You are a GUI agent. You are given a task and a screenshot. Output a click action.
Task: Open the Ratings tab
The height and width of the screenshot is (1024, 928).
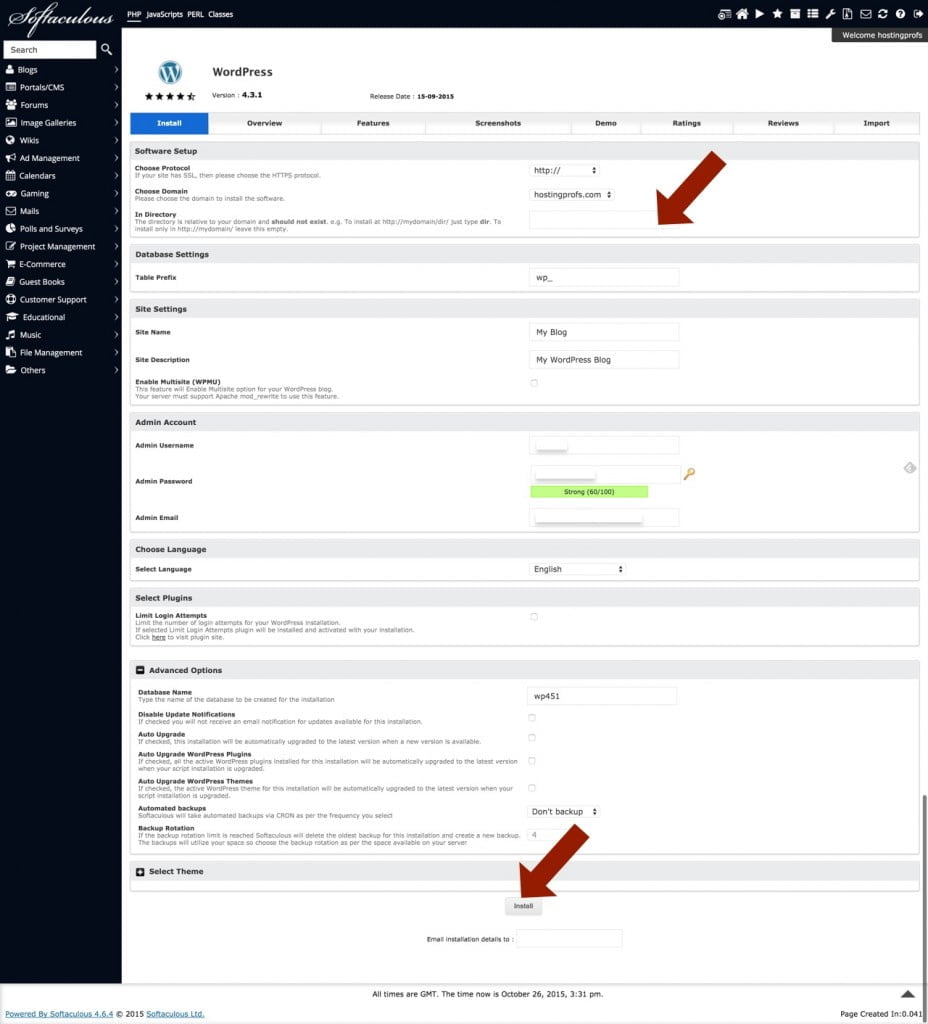686,123
